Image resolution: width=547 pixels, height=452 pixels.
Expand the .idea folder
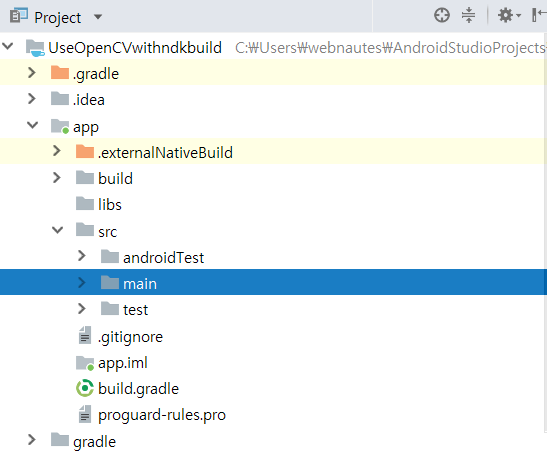click(32, 99)
